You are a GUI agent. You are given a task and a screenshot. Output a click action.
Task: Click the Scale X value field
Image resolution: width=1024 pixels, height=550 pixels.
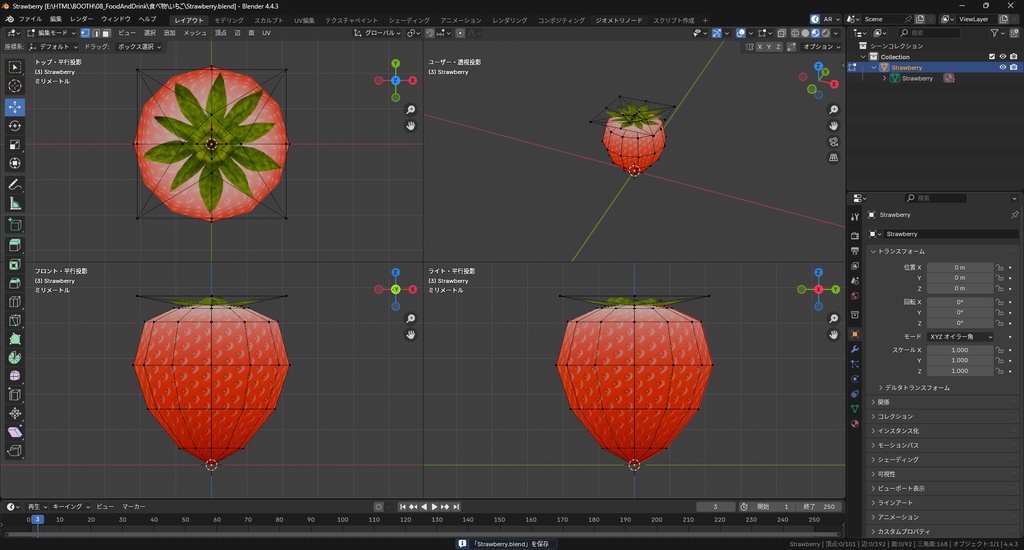coord(959,350)
